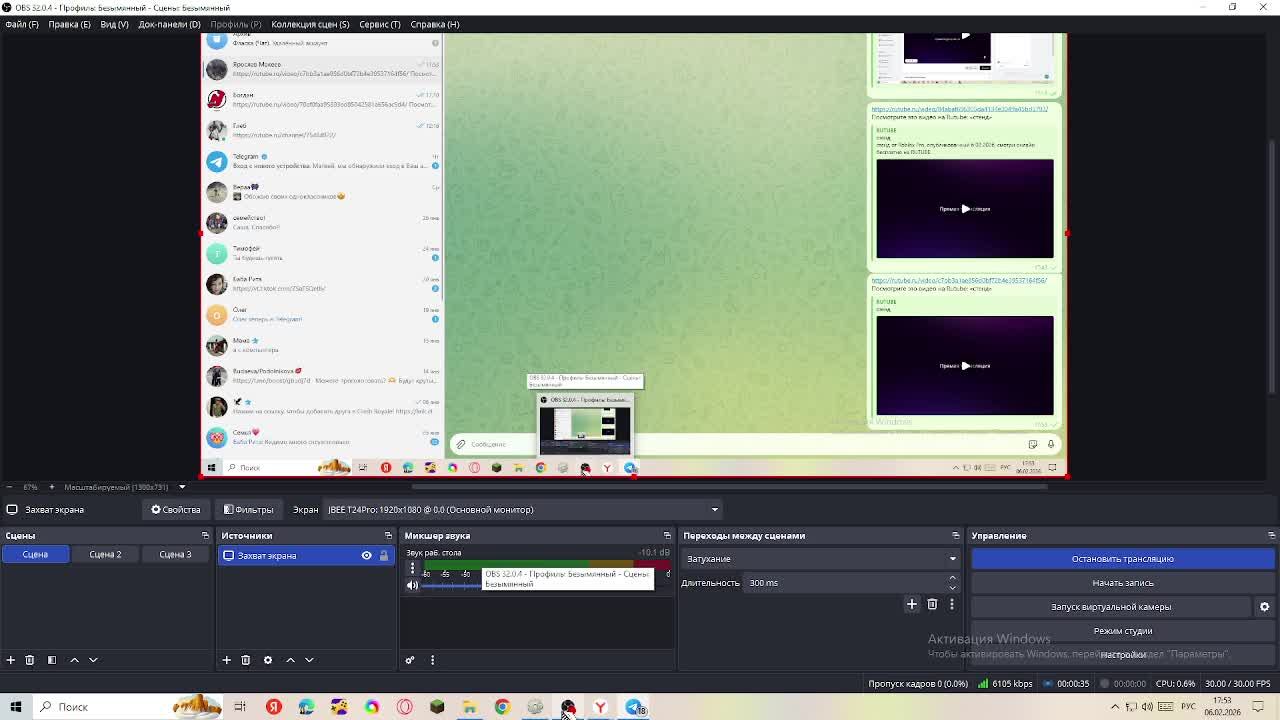1280x720 pixels.
Task: Remove the selected source with trash icon
Action: 246,660
